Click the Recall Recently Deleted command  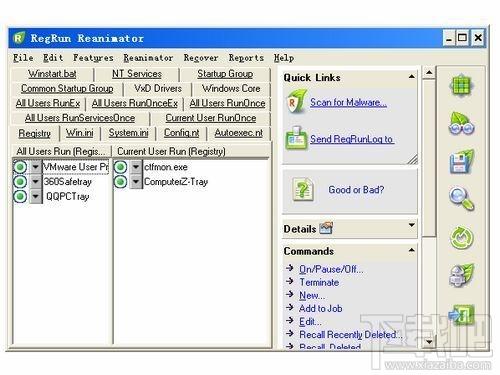point(351,334)
